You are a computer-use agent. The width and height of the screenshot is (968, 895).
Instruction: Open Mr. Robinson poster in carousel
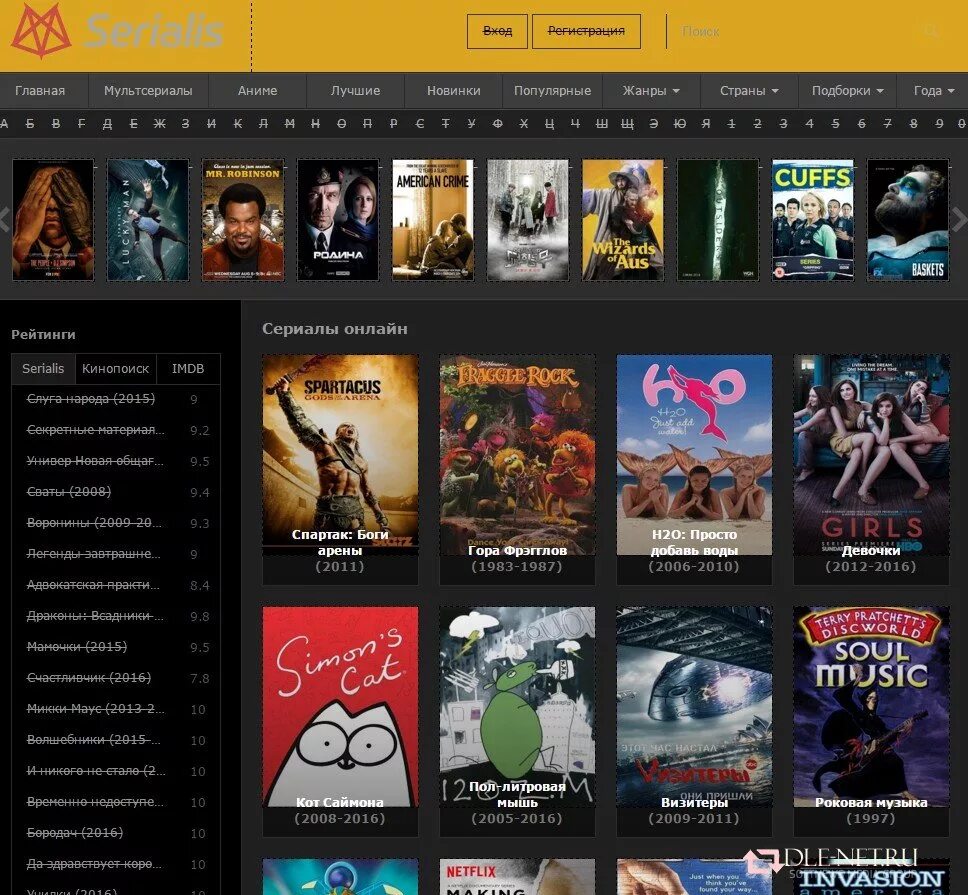(243, 220)
